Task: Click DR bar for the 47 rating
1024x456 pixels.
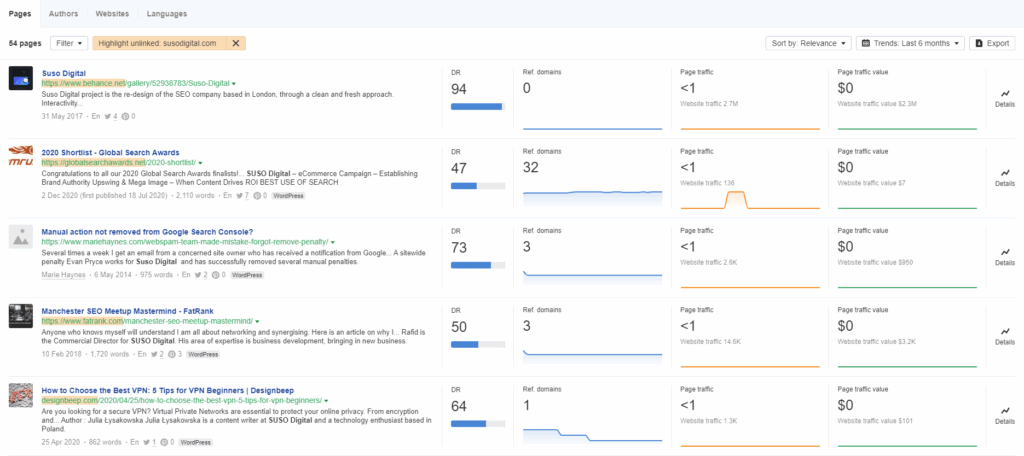Action: (478, 186)
